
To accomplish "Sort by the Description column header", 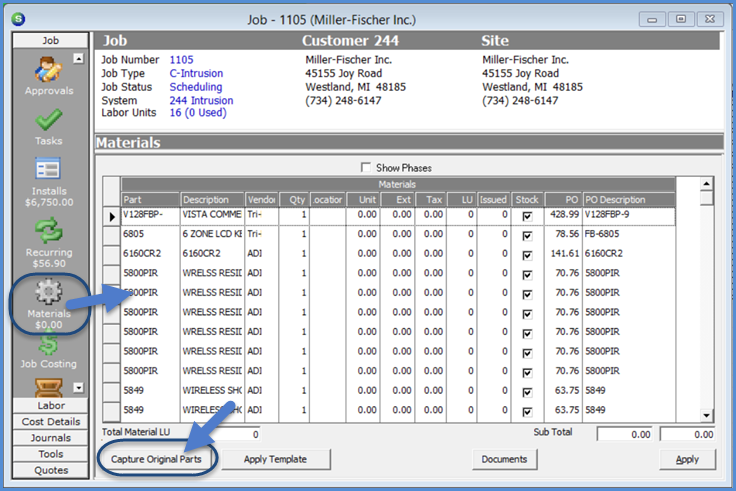I will coord(213,199).
